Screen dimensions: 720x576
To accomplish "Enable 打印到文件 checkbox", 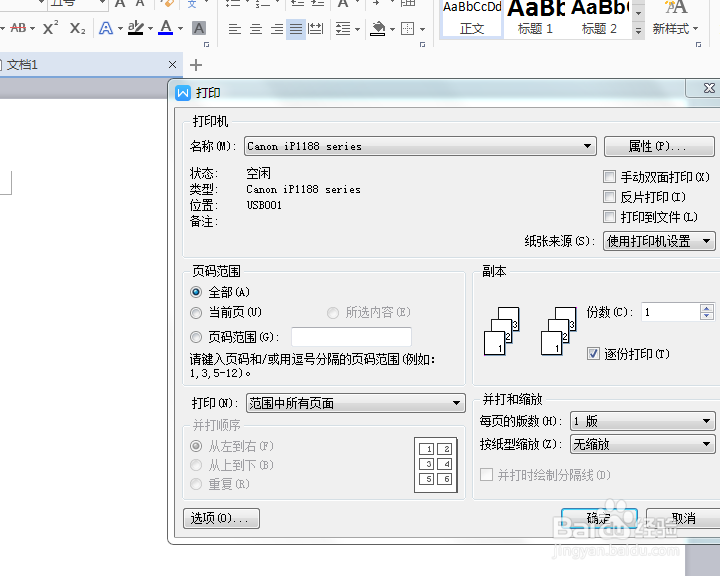I will pyautogui.click(x=609, y=216).
